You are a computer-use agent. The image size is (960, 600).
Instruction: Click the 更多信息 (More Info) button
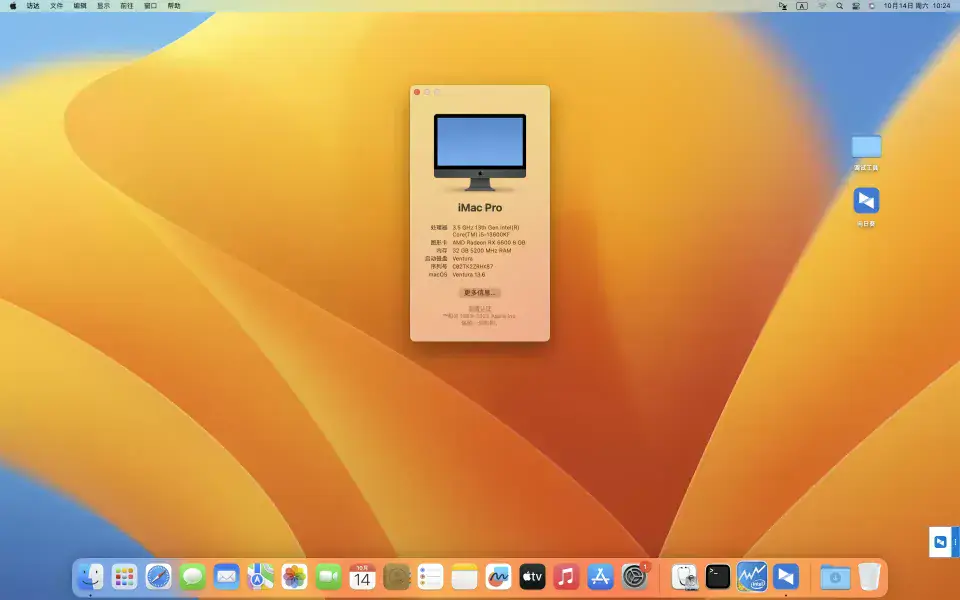(479, 293)
